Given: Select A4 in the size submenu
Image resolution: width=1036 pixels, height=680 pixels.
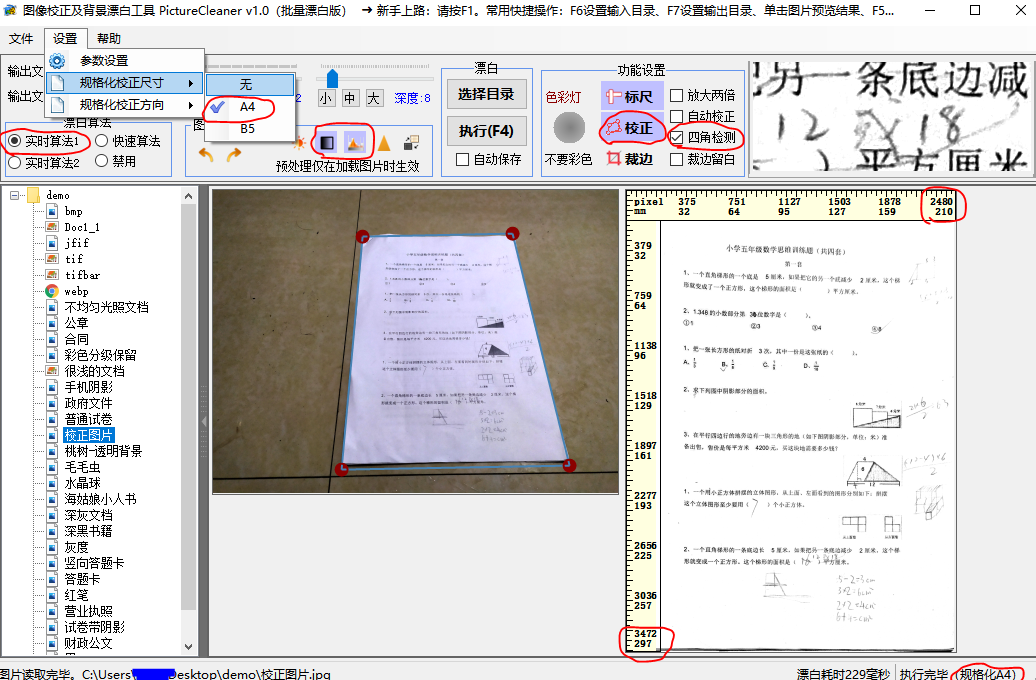Looking at the screenshot, I should (x=250, y=106).
